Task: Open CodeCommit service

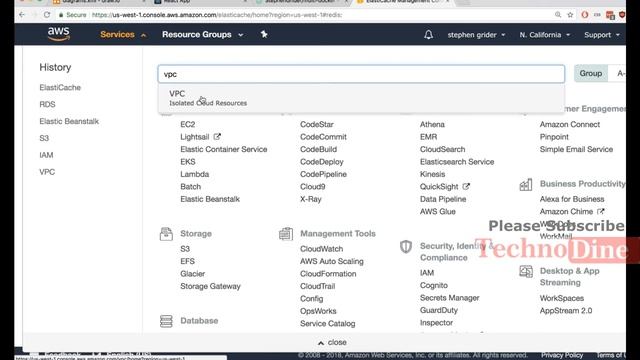Action: click(x=323, y=137)
